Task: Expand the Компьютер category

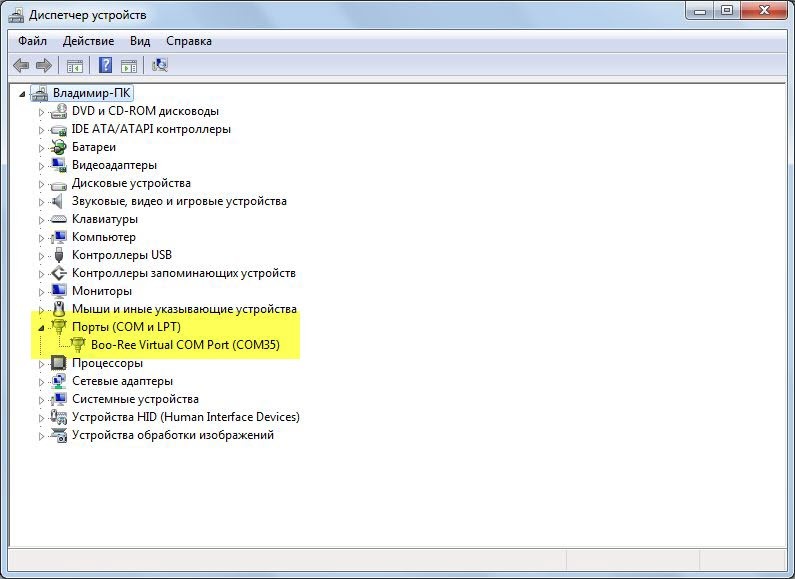Action: pos(42,238)
